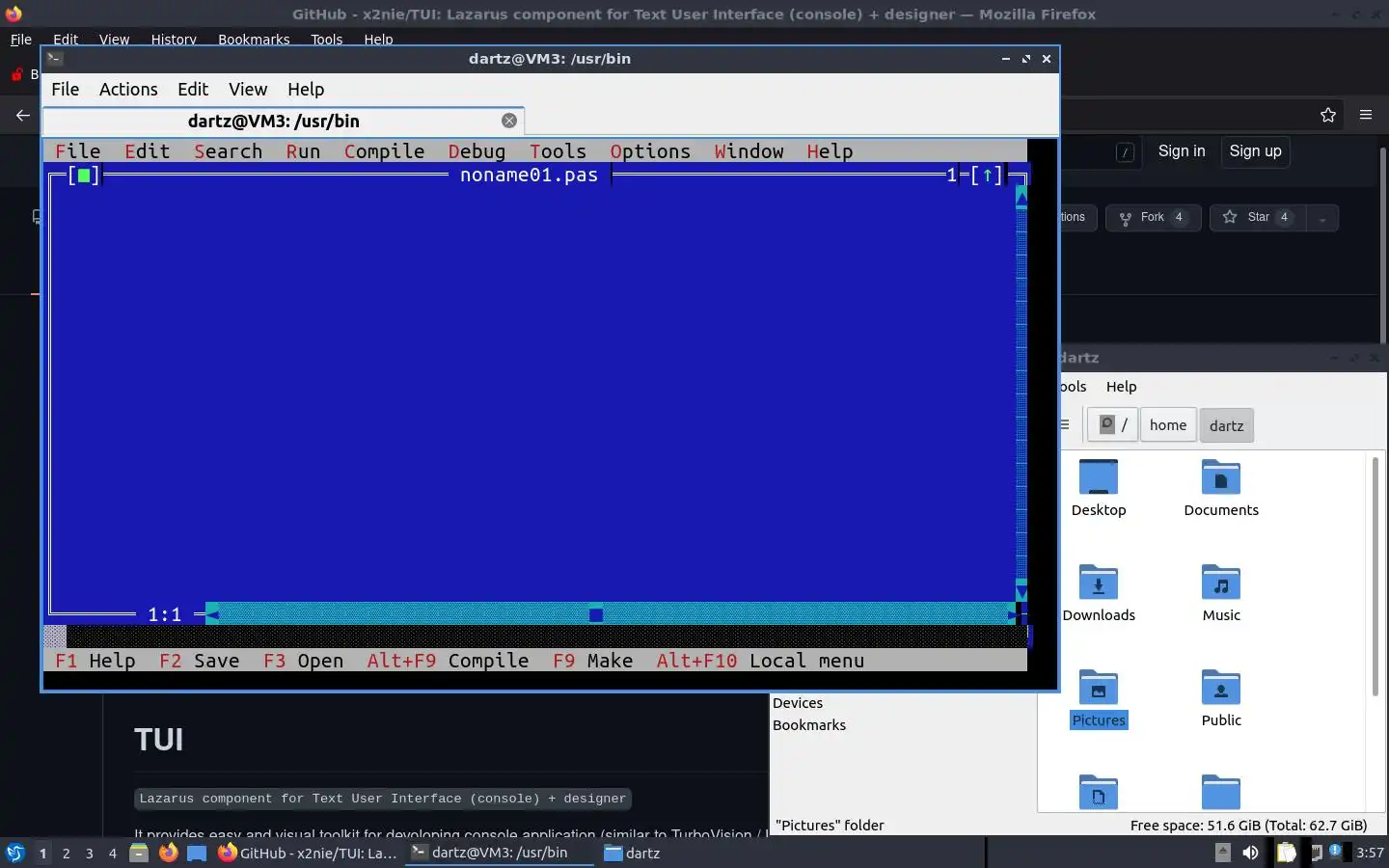Image resolution: width=1389 pixels, height=868 pixels.
Task: Open the QTerminal Actions menu
Action: (128, 89)
